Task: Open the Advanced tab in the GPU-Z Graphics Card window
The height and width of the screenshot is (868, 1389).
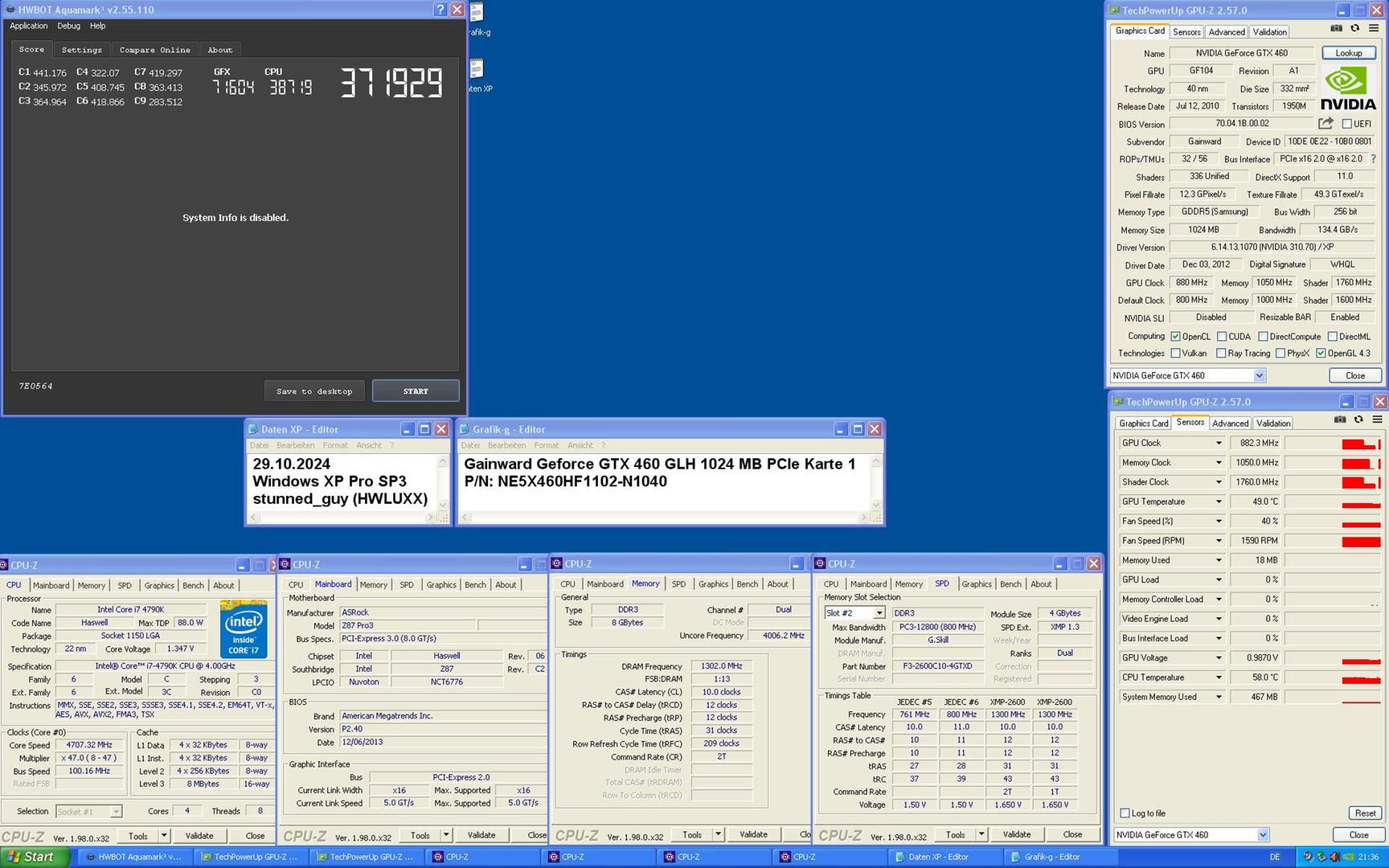Action: click(x=1227, y=32)
